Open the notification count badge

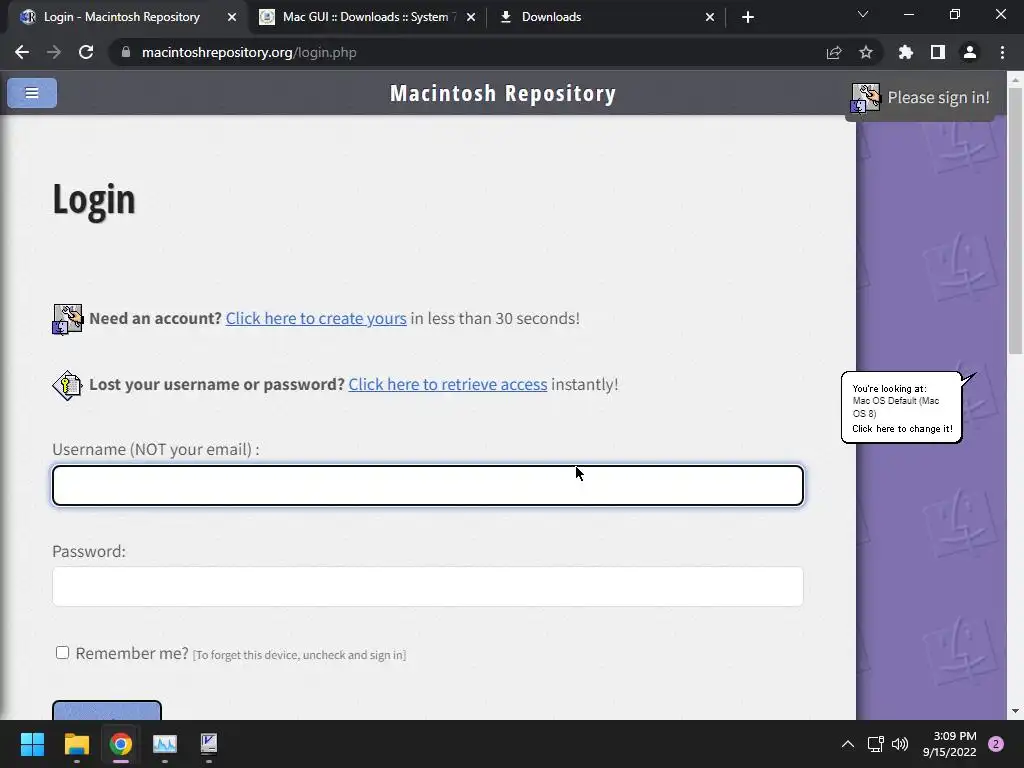[996, 744]
